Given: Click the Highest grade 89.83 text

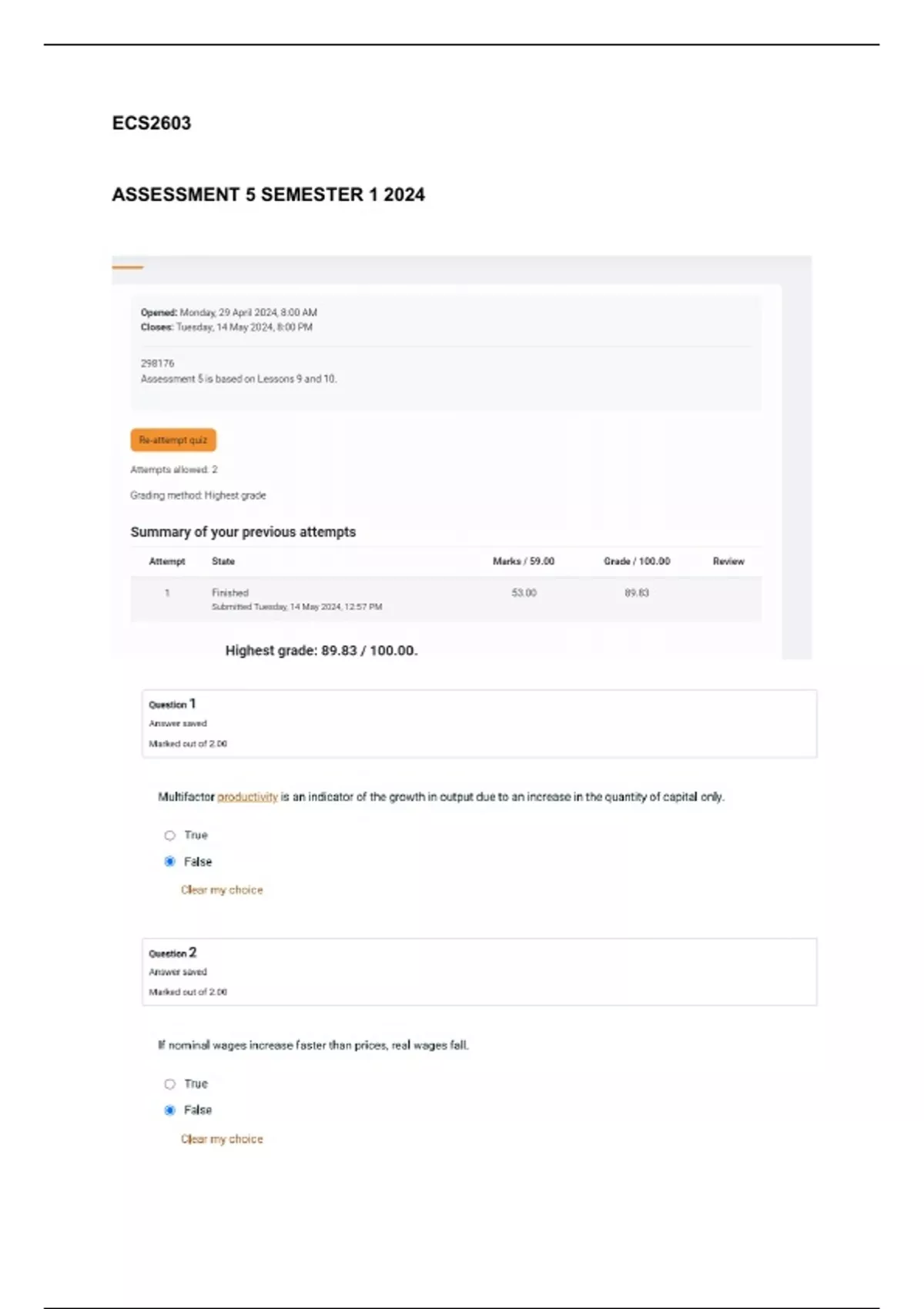Looking at the screenshot, I should pos(321,651).
